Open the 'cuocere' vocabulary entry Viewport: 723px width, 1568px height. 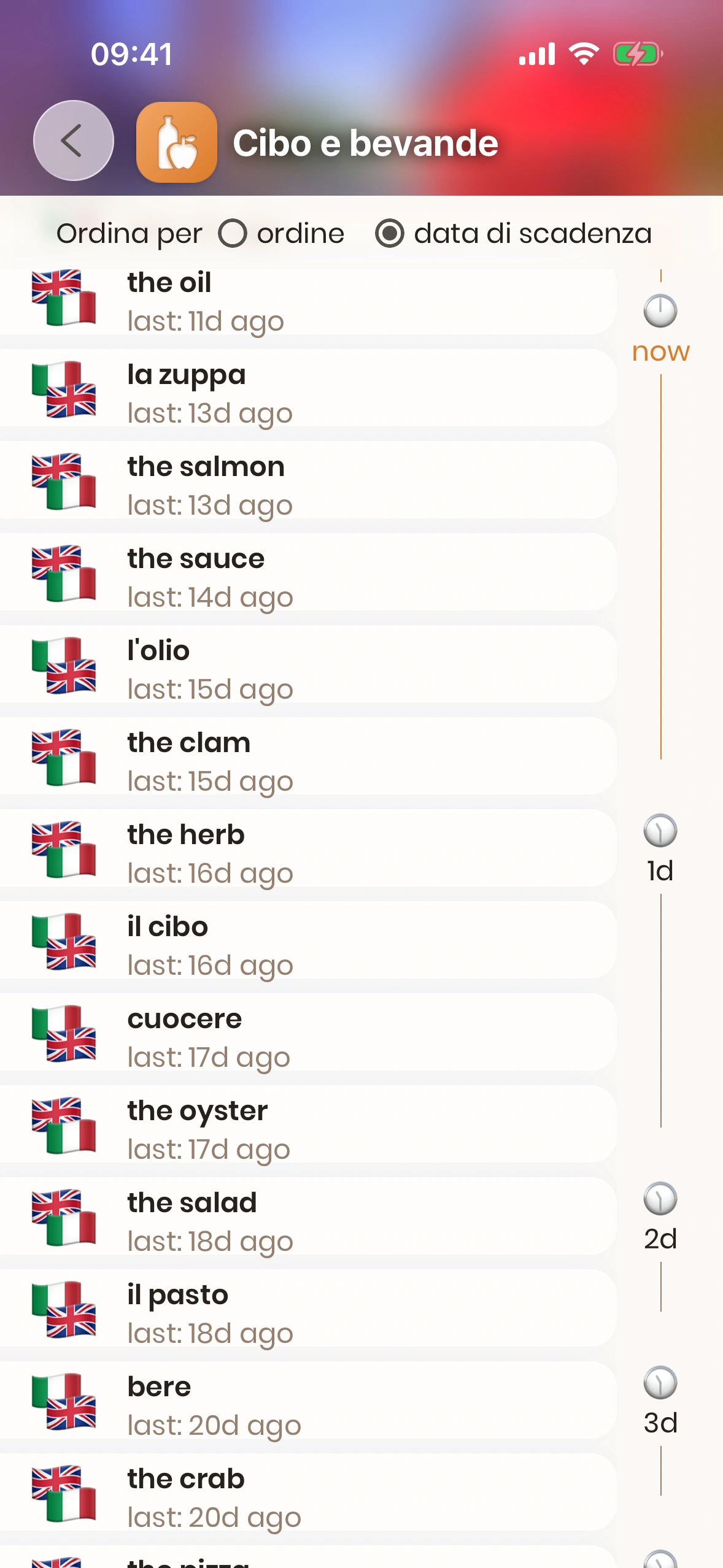(x=307, y=1034)
